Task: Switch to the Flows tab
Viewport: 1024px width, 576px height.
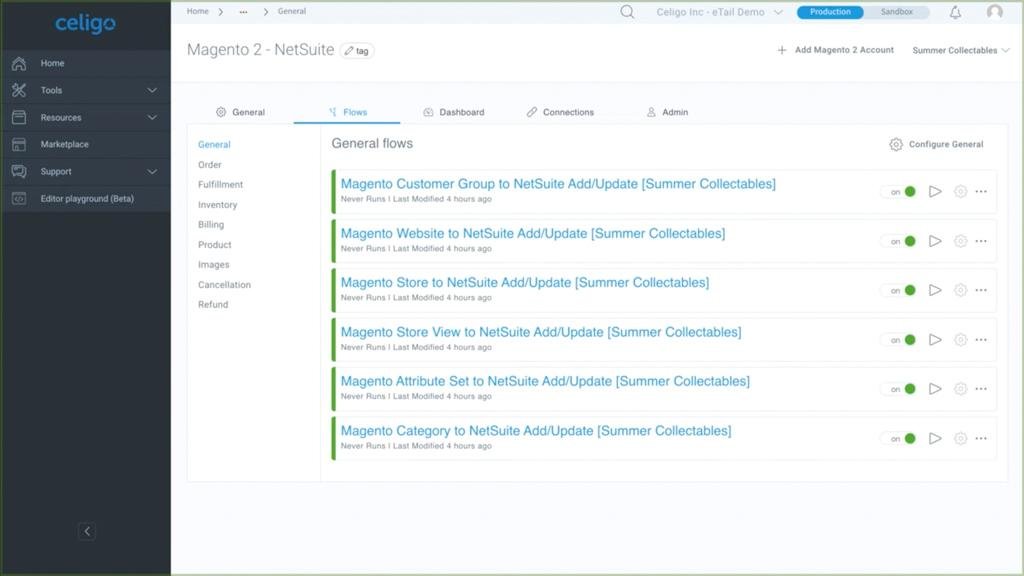Action: pyautogui.click(x=347, y=112)
